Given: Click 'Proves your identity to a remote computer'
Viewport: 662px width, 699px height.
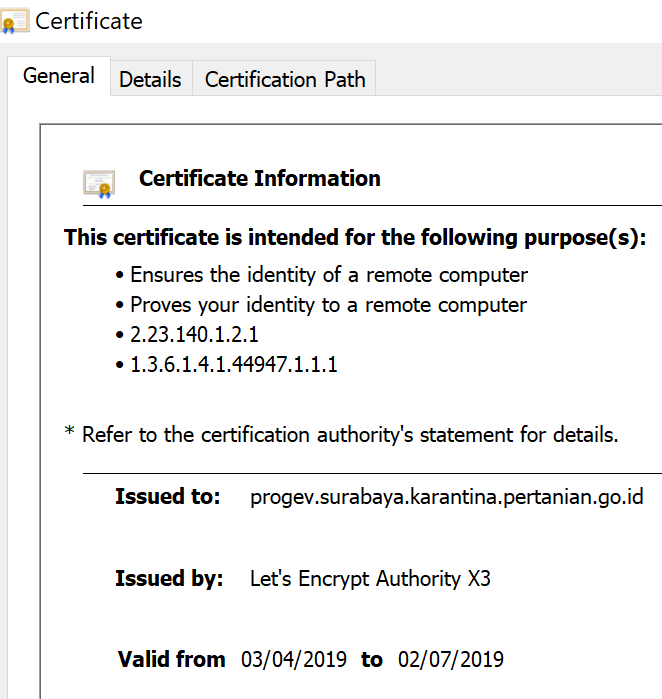Looking at the screenshot, I should [x=328, y=305].
